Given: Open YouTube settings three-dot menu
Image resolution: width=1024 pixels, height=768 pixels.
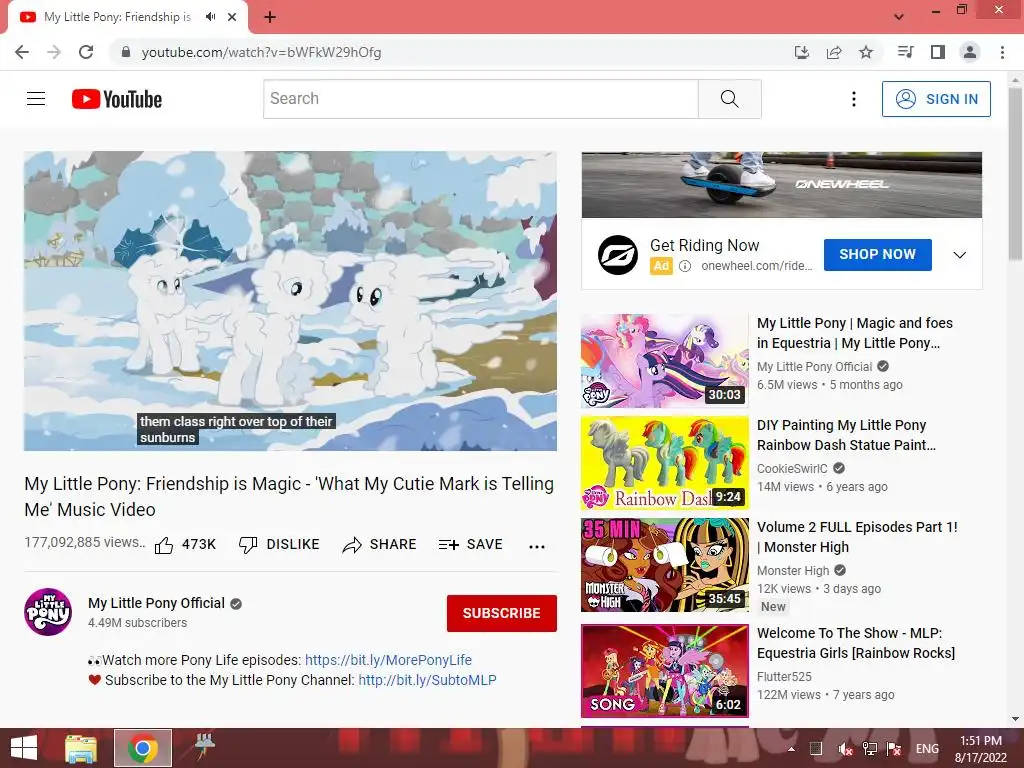Looking at the screenshot, I should click(x=854, y=99).
